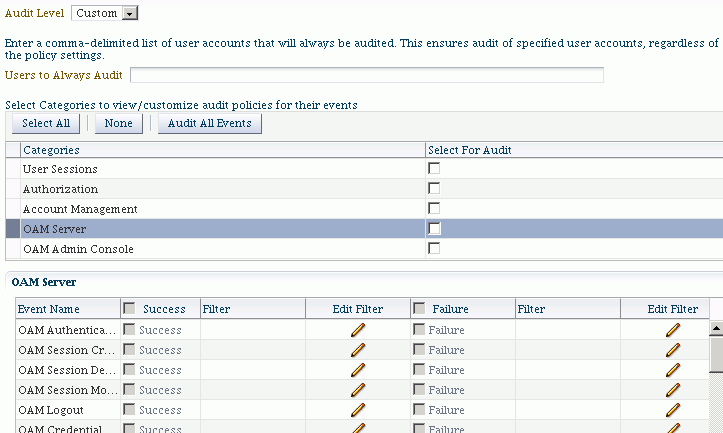
Task: Toggle Failure checkbox for OAM Authentication event
Action: pos(419,329)
